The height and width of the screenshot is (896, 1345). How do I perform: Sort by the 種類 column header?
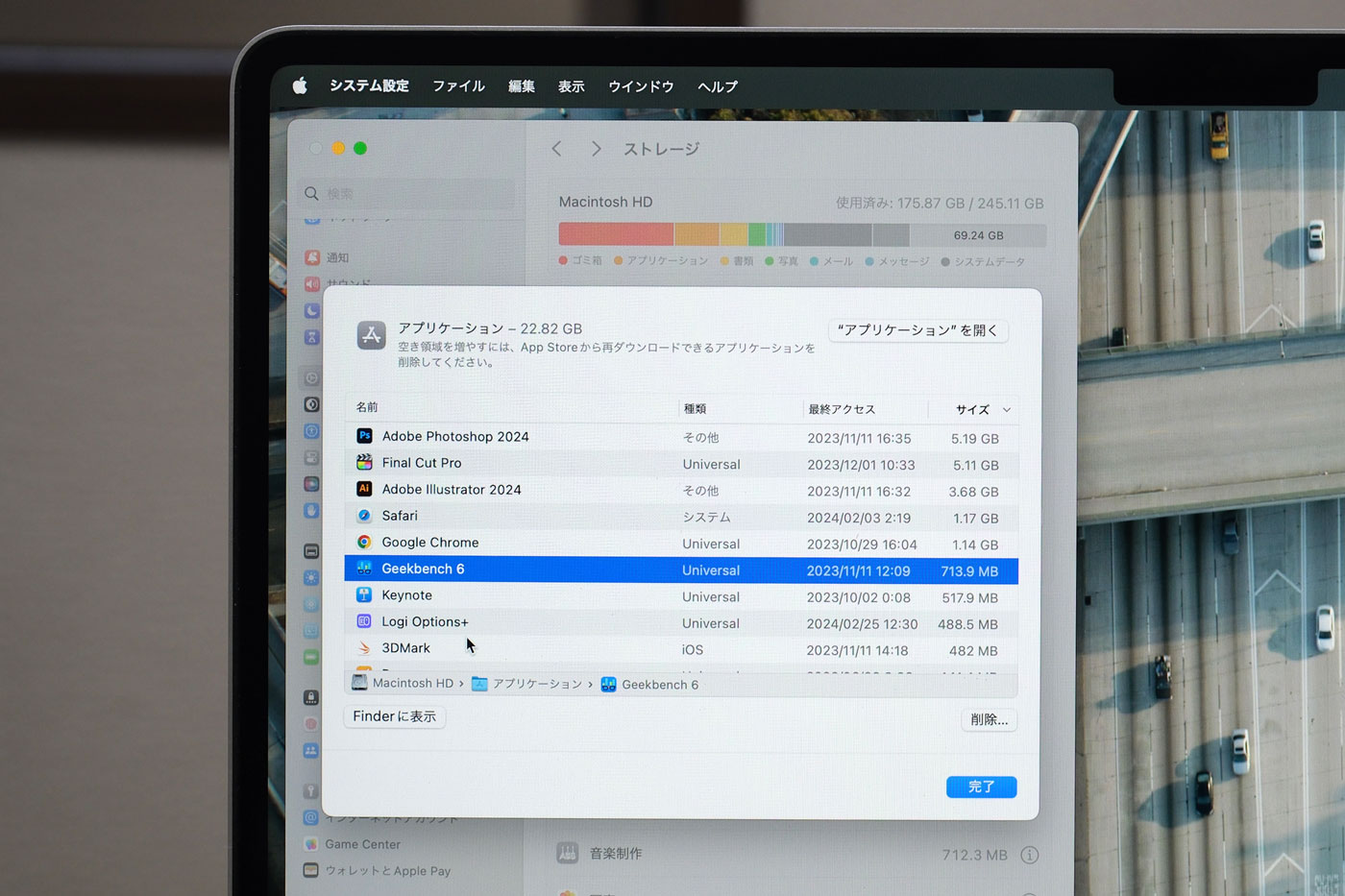tap(695, 409)
